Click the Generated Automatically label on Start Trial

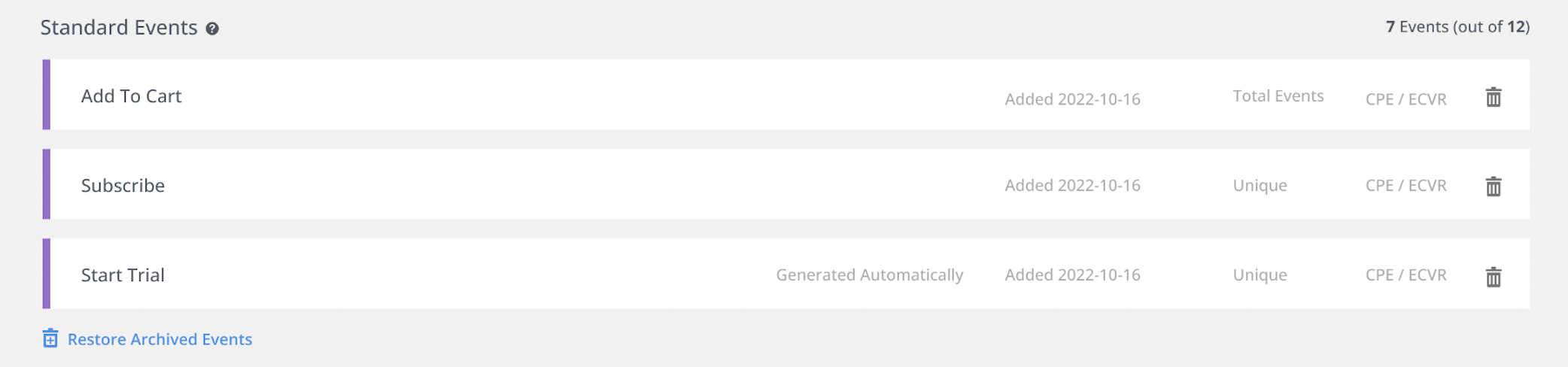(869, 275)
